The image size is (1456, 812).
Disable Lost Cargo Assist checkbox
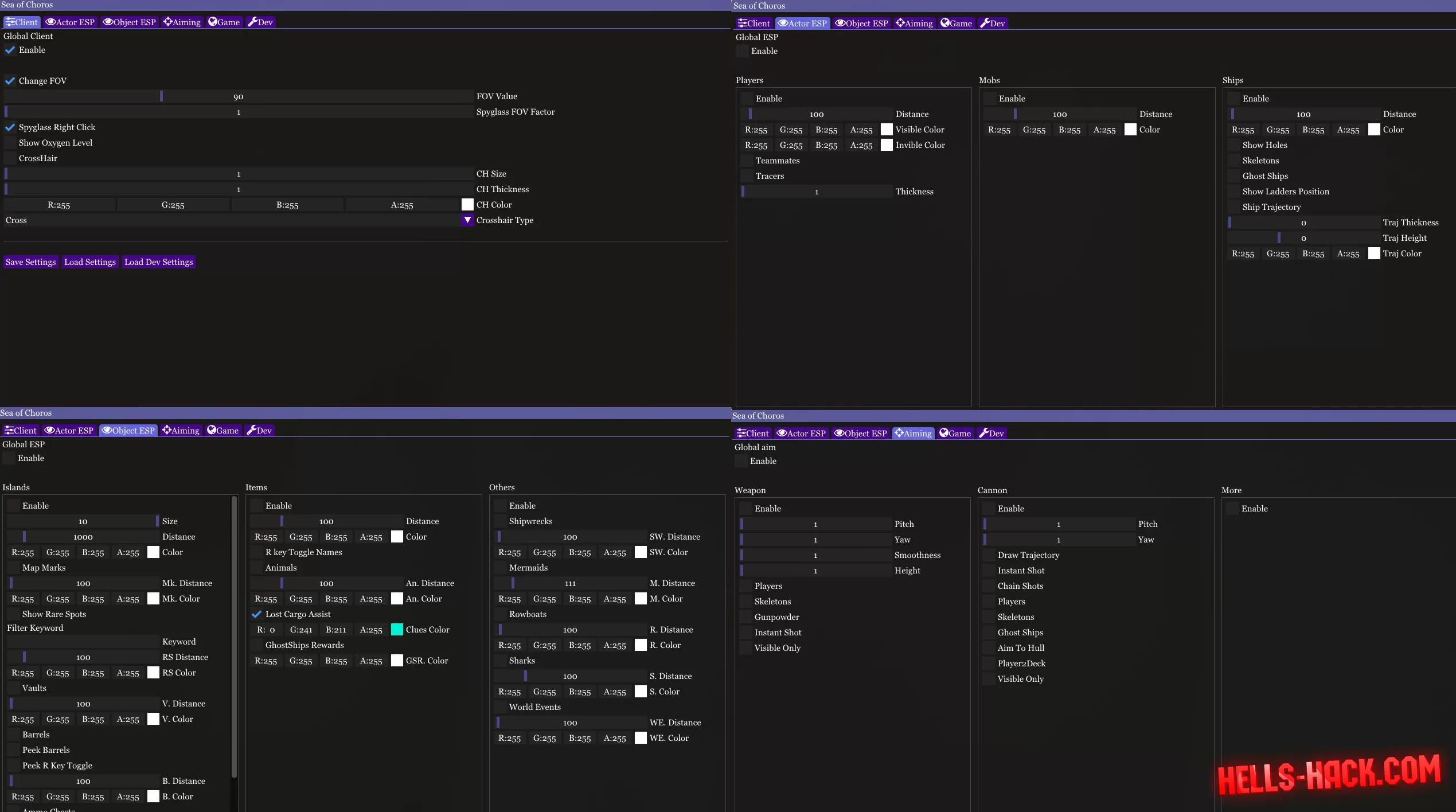(256, 614)
